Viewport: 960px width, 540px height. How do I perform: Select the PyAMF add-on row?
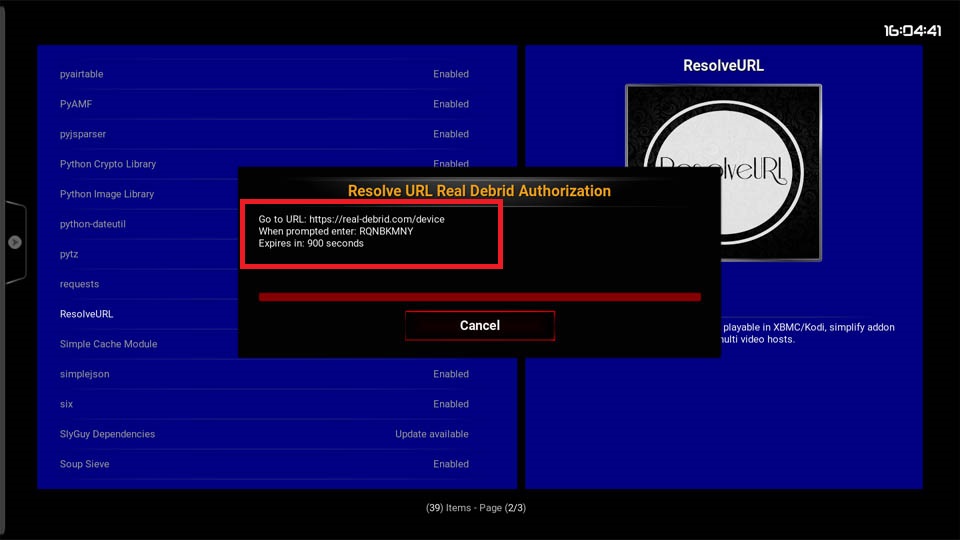coord(264,104)
